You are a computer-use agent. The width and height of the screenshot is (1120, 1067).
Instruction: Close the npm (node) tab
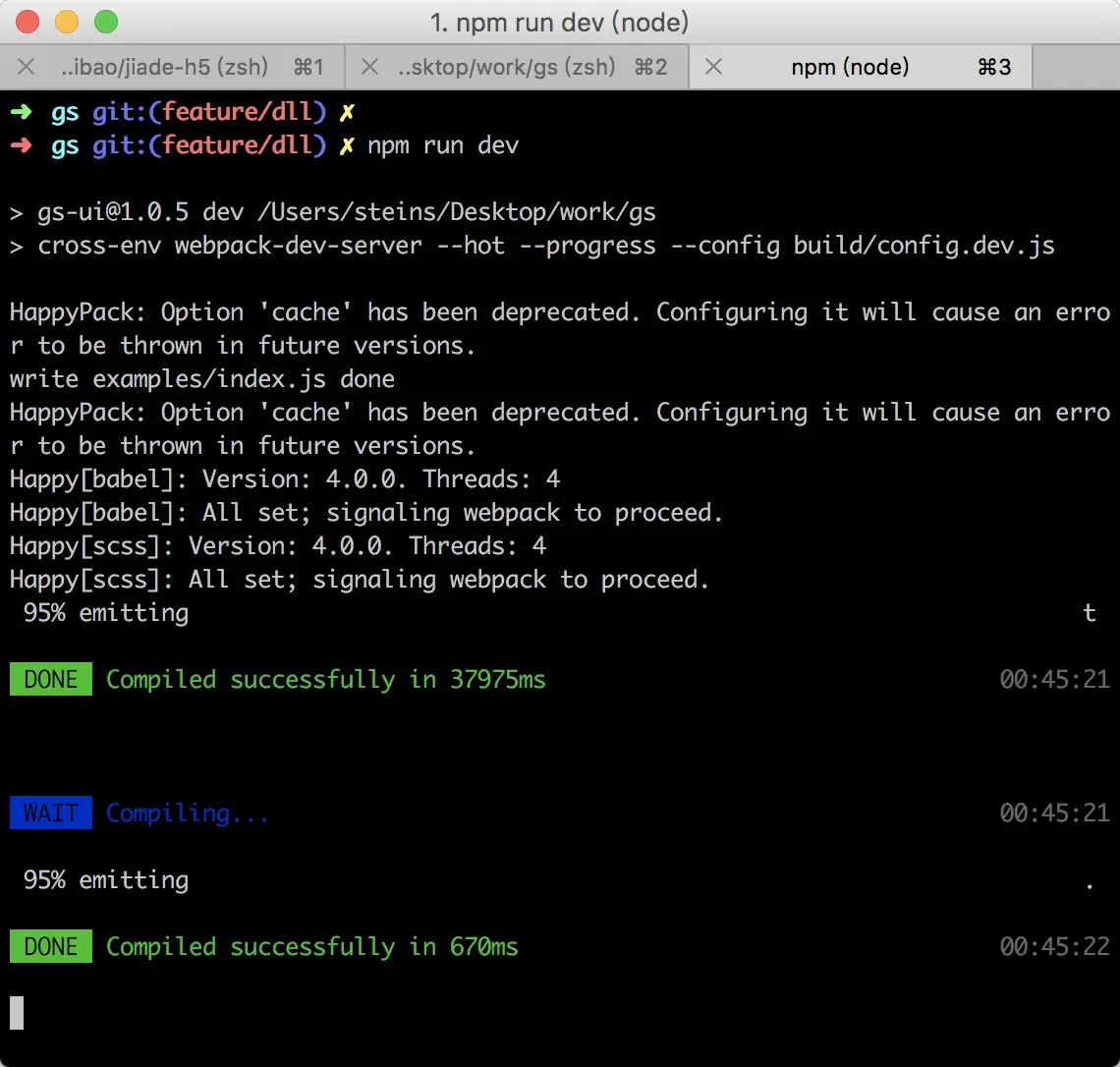(x=713, y=67)
